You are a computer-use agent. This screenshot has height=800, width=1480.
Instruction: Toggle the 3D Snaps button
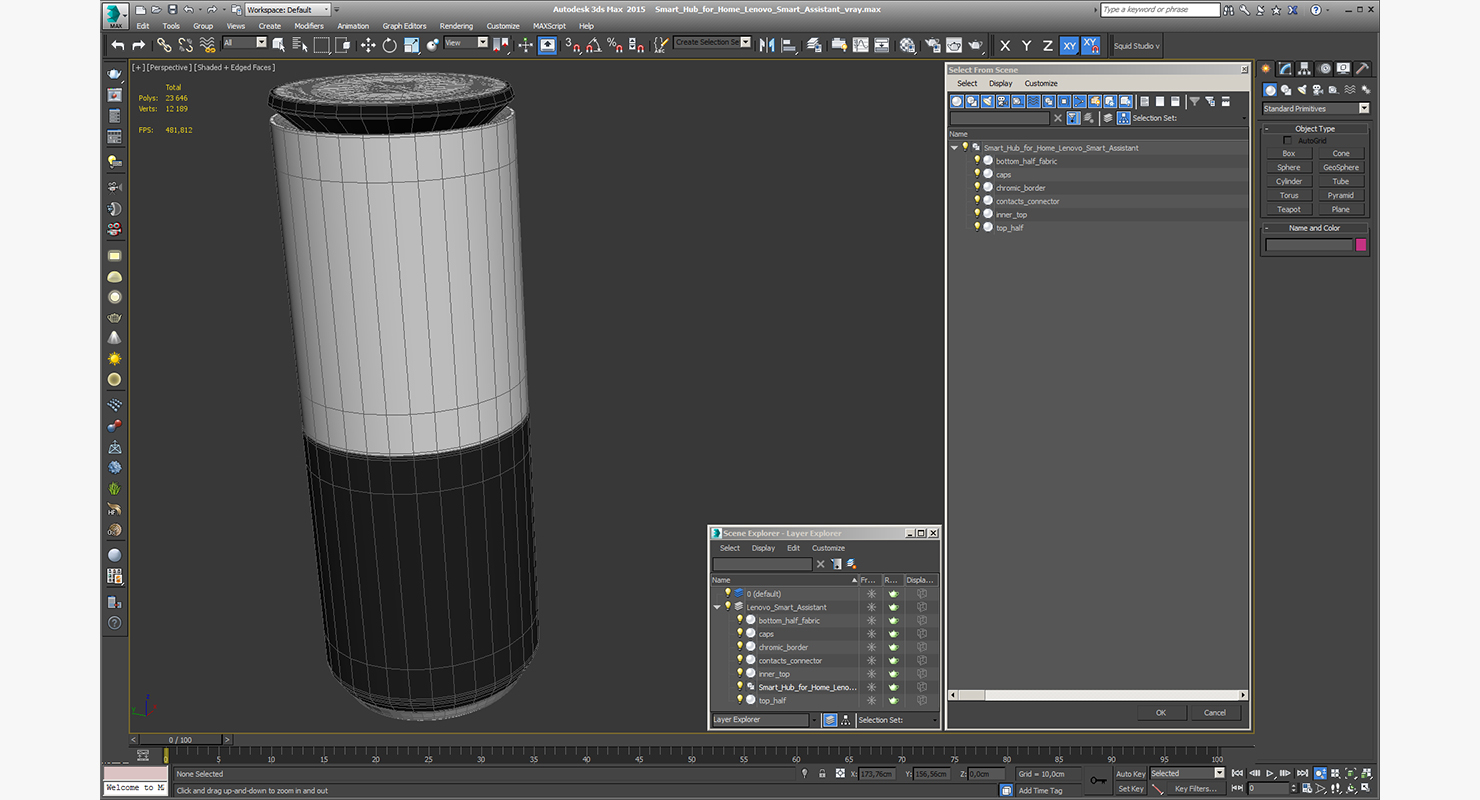572,45
